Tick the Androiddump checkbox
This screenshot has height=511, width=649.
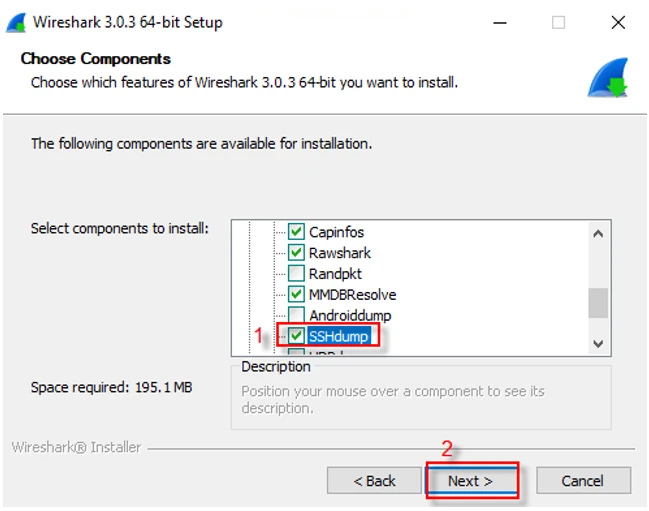point(296,316)
